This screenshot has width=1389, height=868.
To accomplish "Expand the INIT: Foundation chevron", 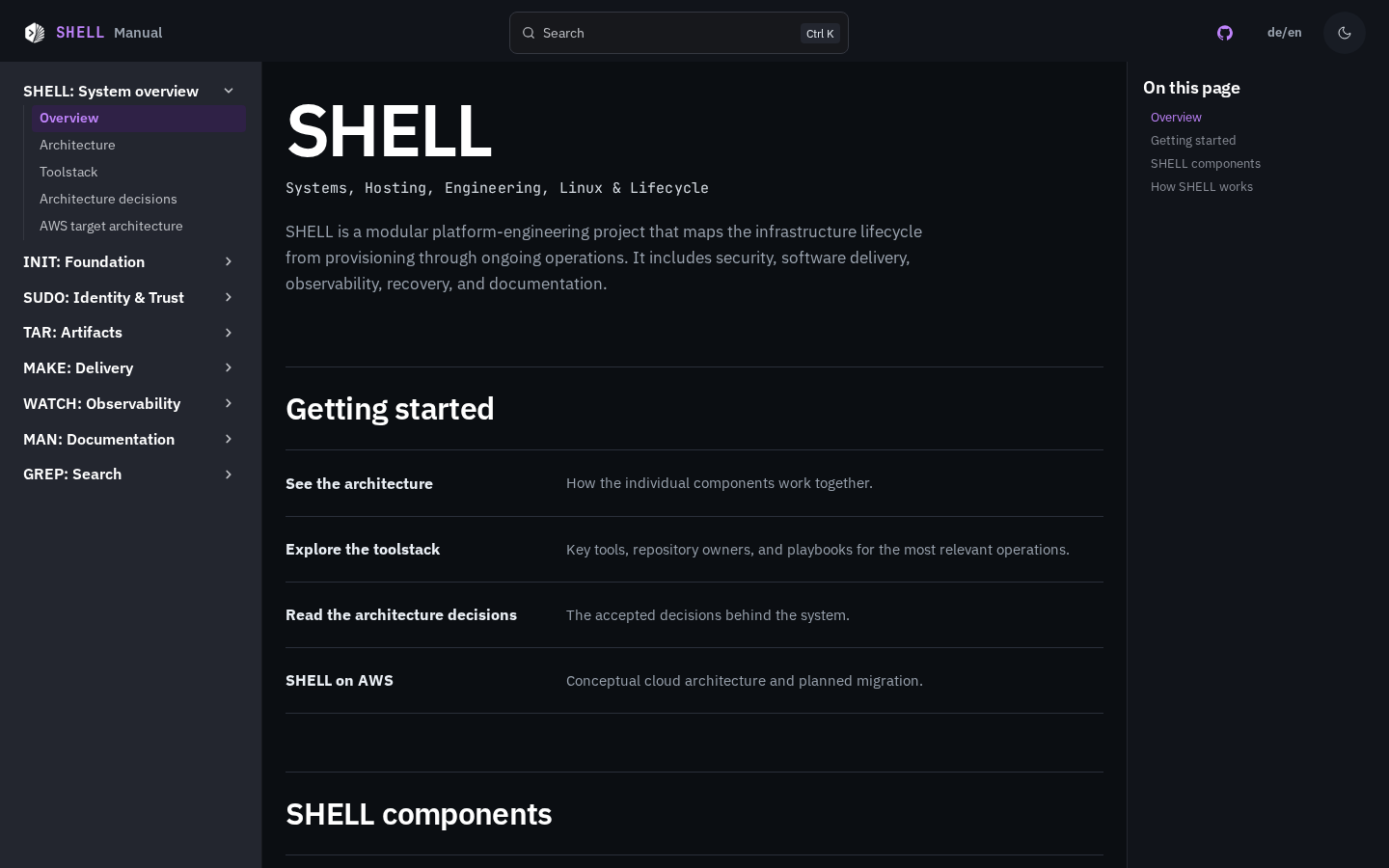I will point(229,261).
